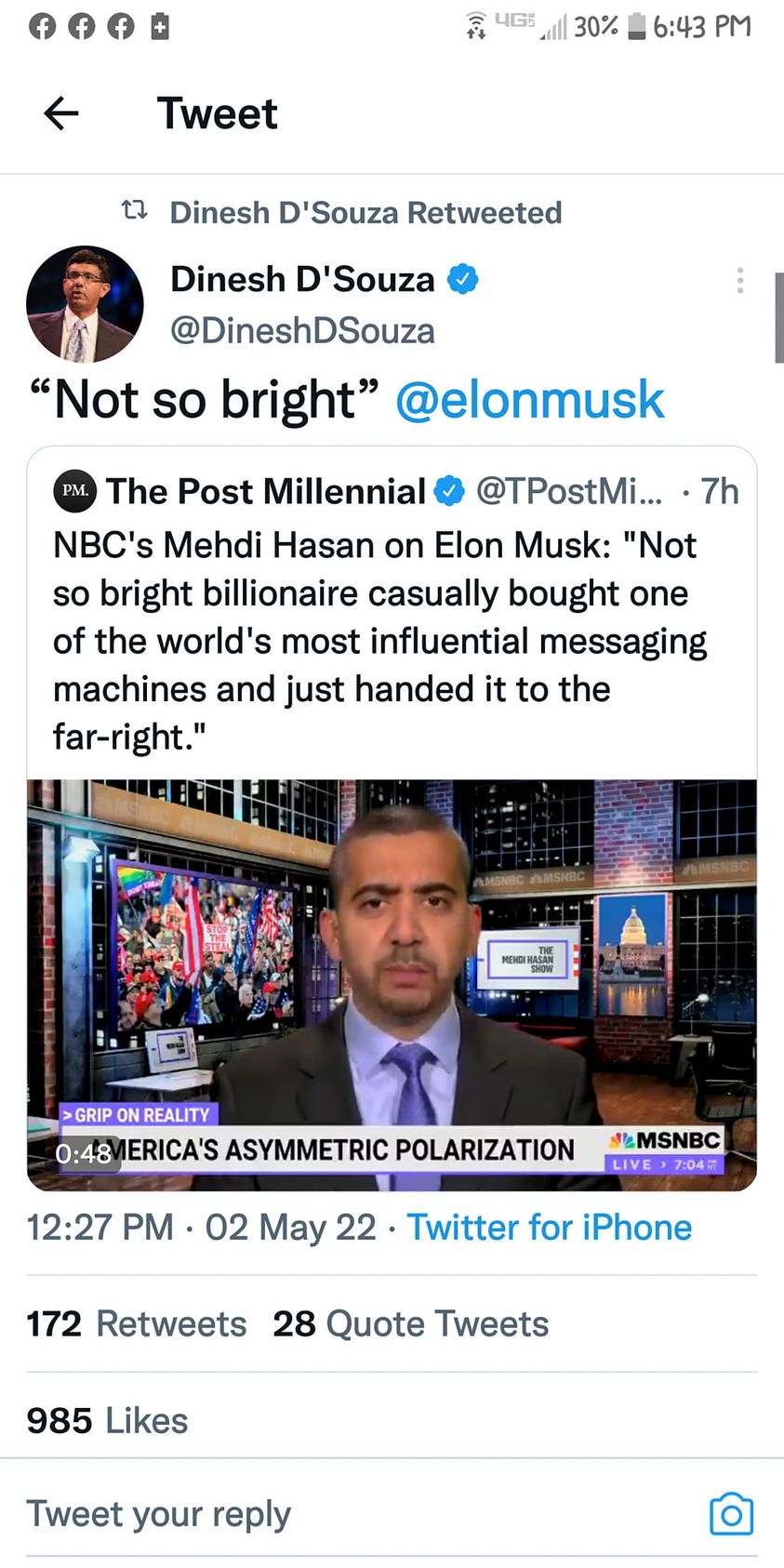The height and width of the screenshot is (1568, 784).
Task: Tap the camera icon in reply bar
Action: click(731, 1514)
